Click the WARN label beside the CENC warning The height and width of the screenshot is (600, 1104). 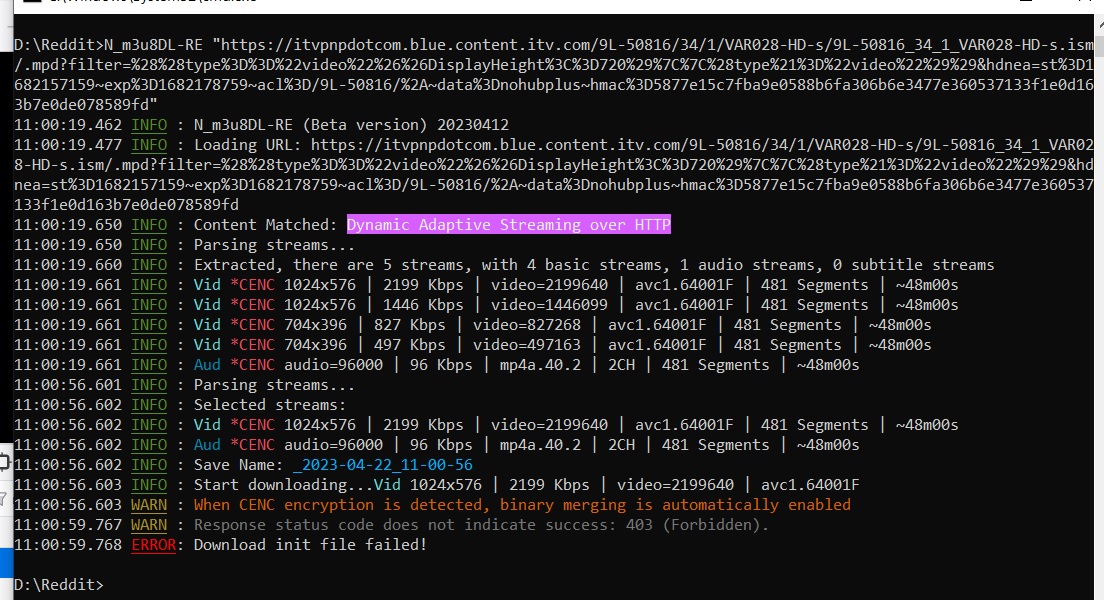(x=149, y=505)
